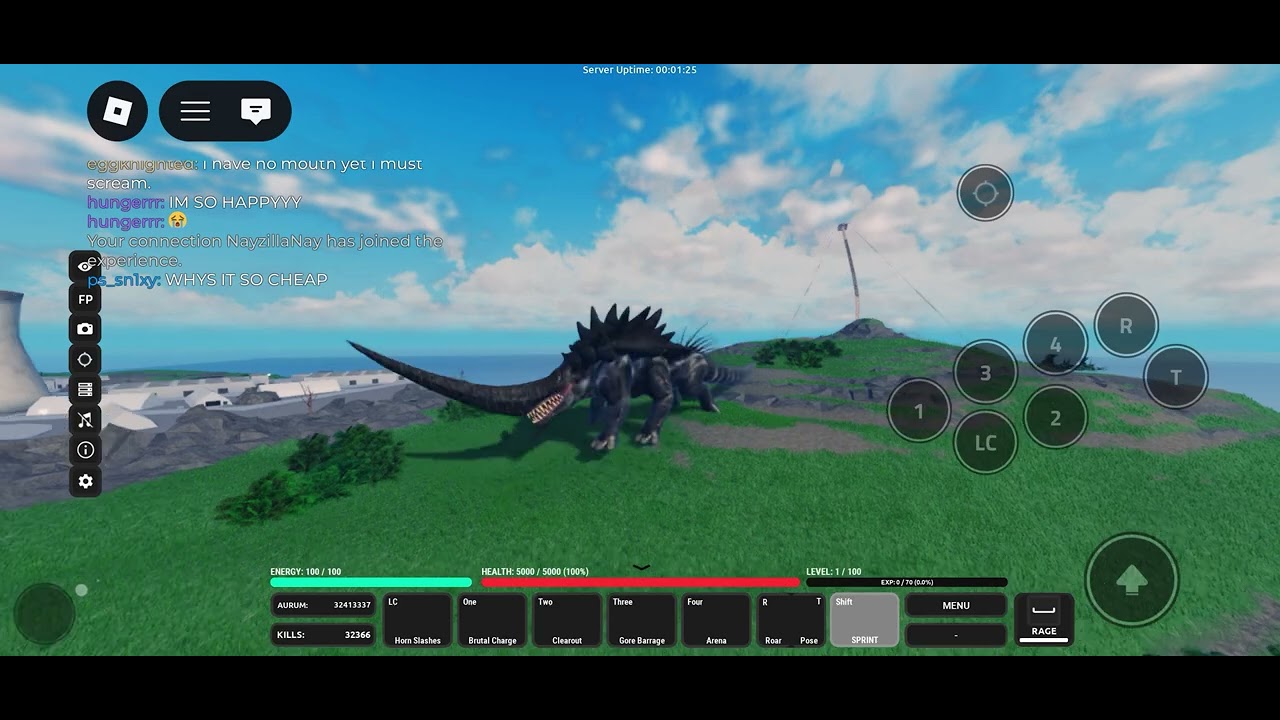The width and height of the screenshot is (1280, 720).
Task: Click the Server Uptime text
Action: (640, 70)
